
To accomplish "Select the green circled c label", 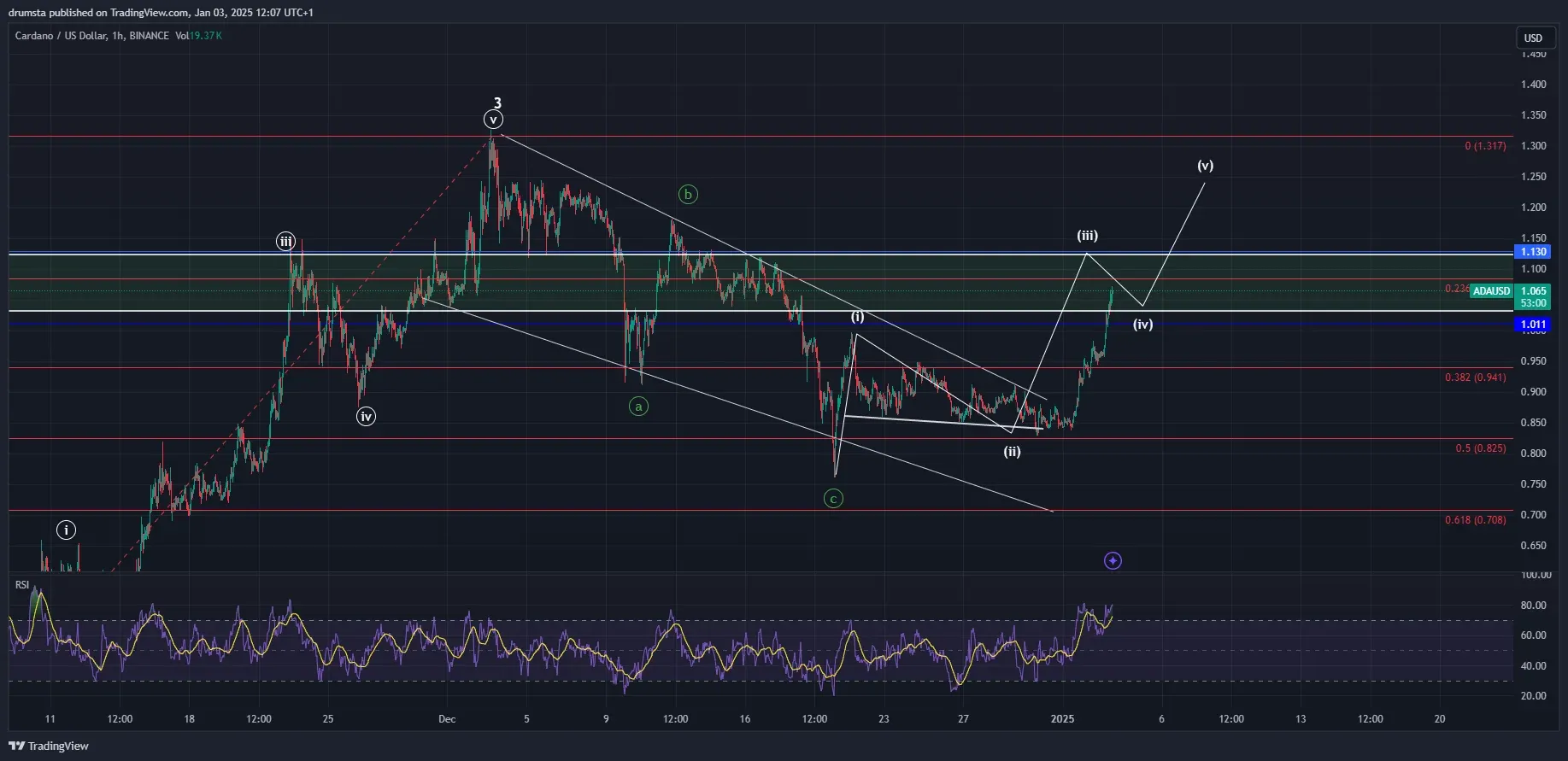I will click(833, 499).
